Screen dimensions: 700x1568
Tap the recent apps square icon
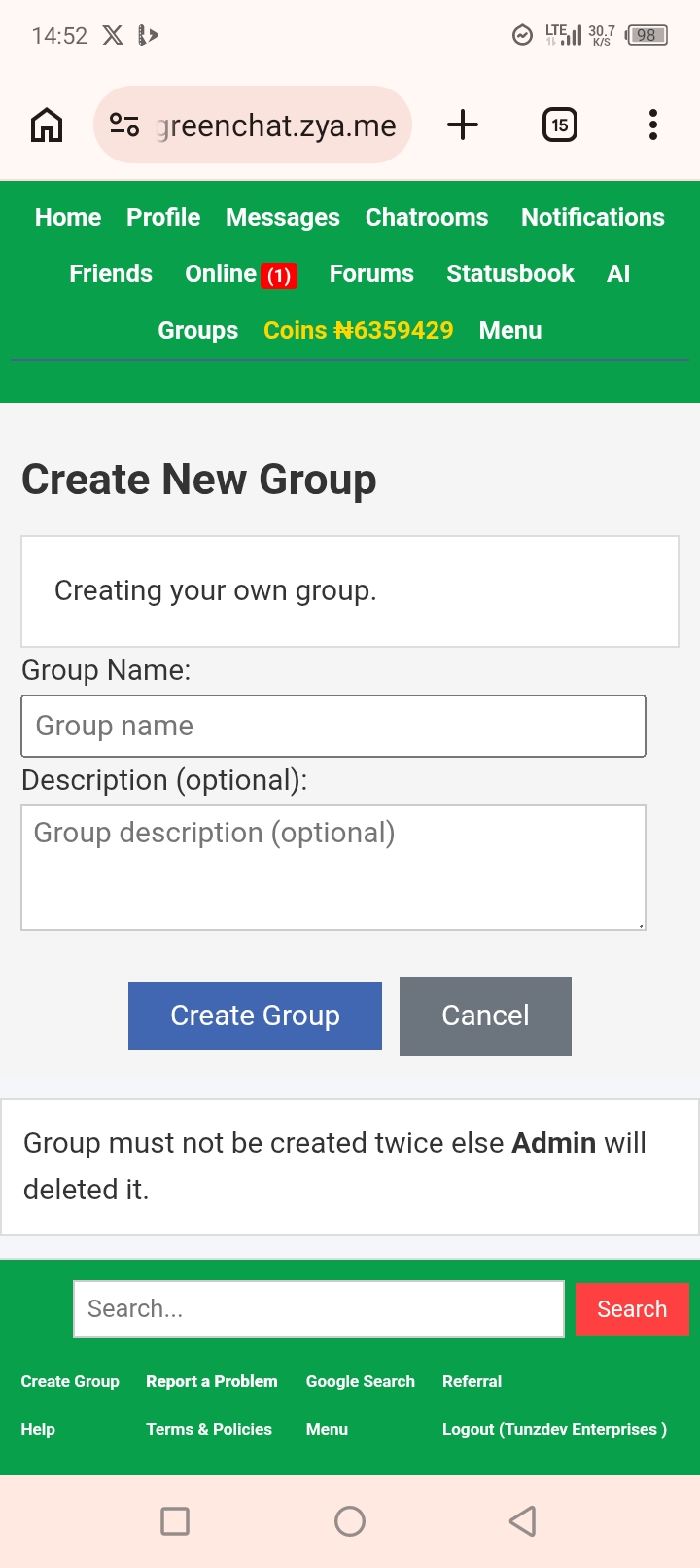click(175, 1521)
